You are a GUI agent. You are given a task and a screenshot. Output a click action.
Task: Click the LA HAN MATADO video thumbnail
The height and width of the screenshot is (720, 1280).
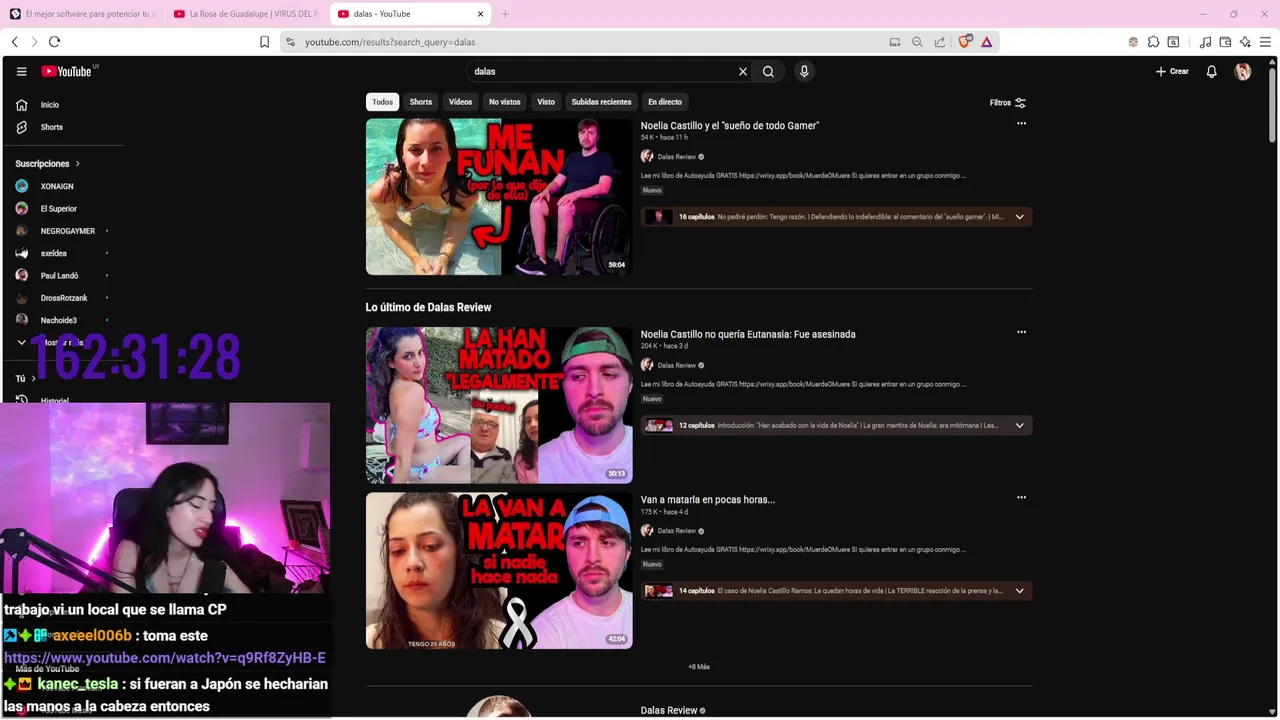499,405
